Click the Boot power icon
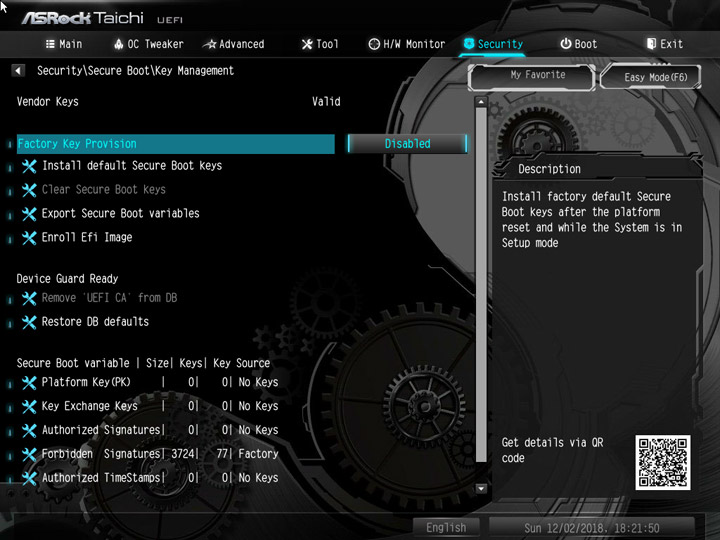720x540 pixels. point(566,44)
